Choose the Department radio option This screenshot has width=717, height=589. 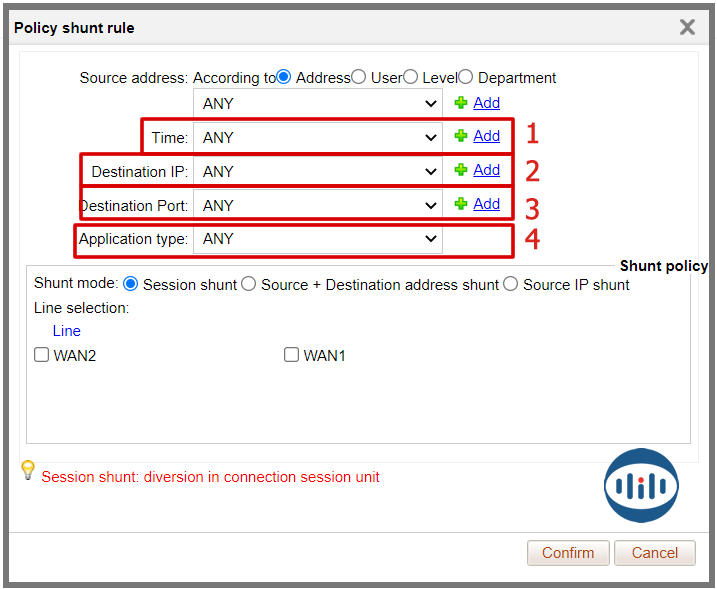point(466,77)
